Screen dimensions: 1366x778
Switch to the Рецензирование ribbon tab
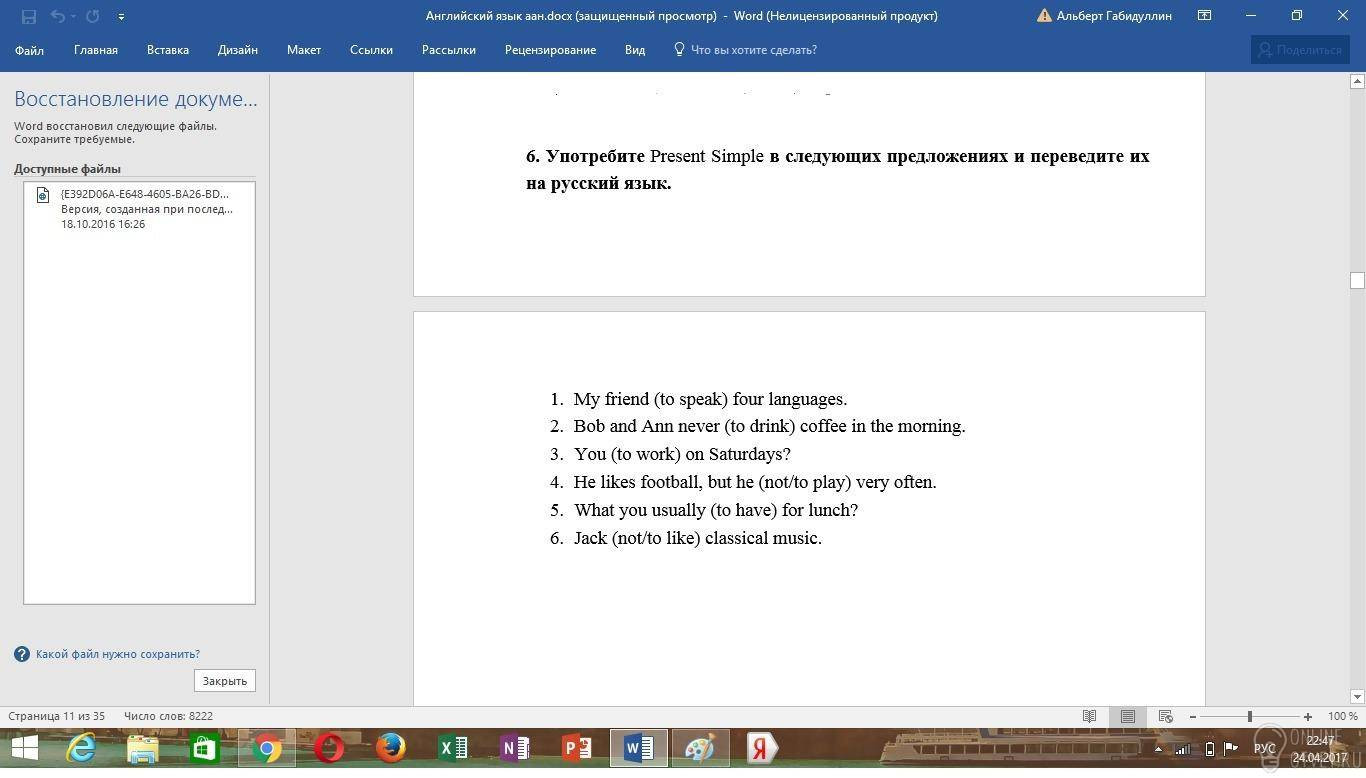[550, 50]
